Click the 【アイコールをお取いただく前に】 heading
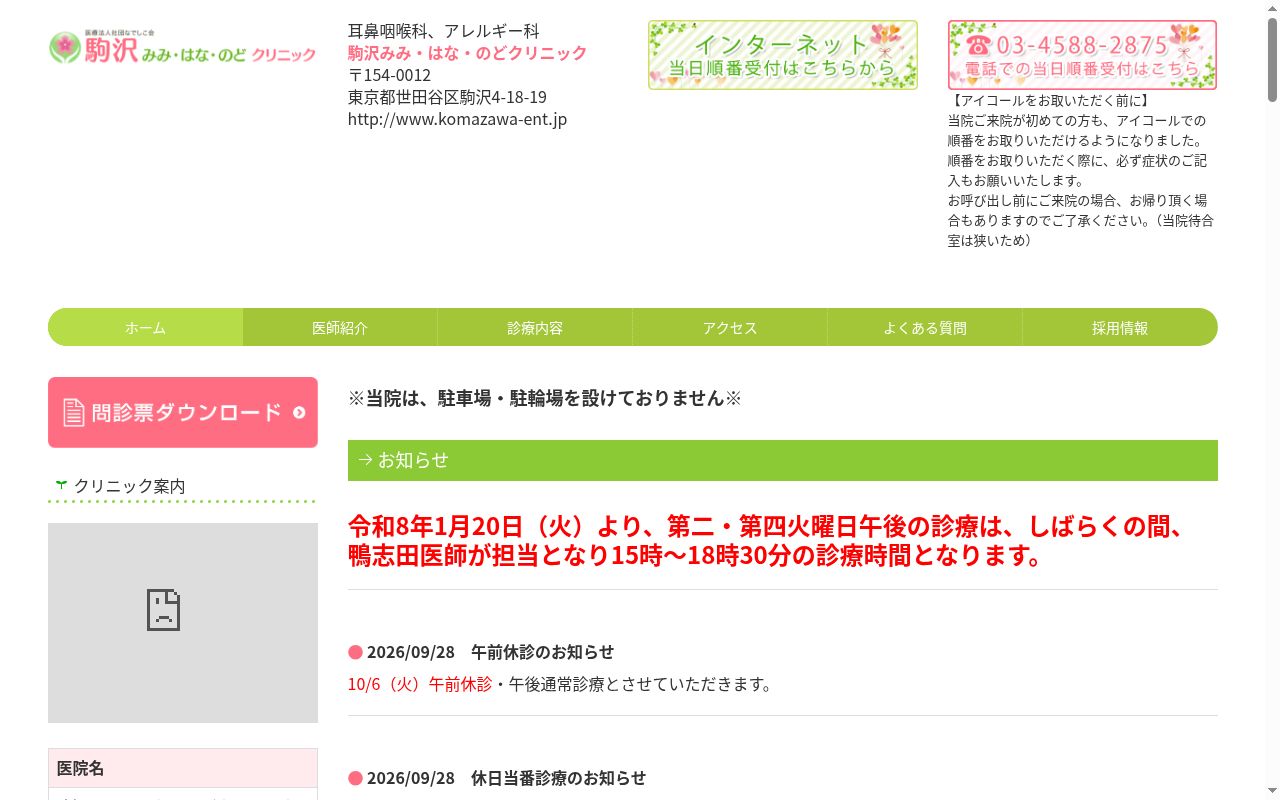This screenshot has height=800, width=1280. pos(1049,101)
